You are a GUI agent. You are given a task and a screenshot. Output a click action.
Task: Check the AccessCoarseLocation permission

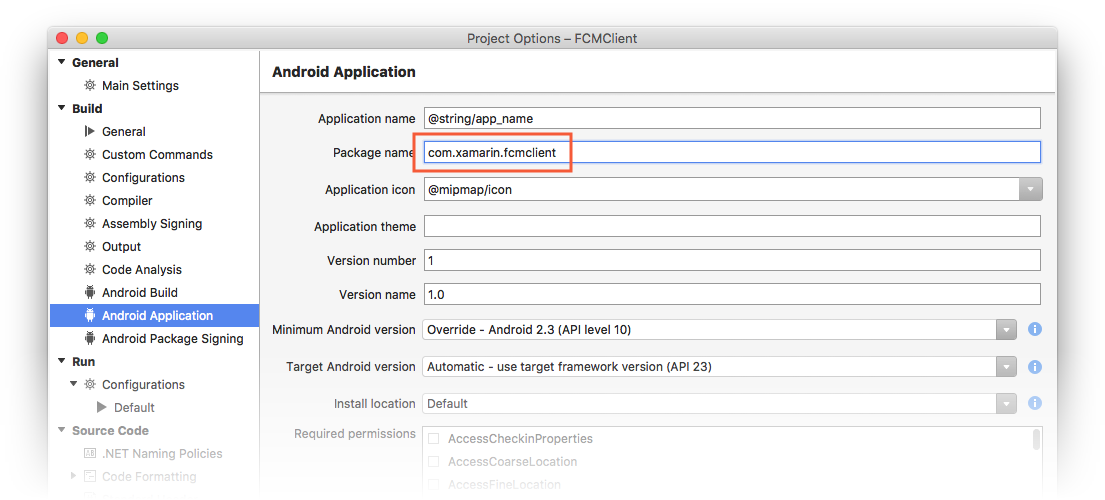coord(434,462)
